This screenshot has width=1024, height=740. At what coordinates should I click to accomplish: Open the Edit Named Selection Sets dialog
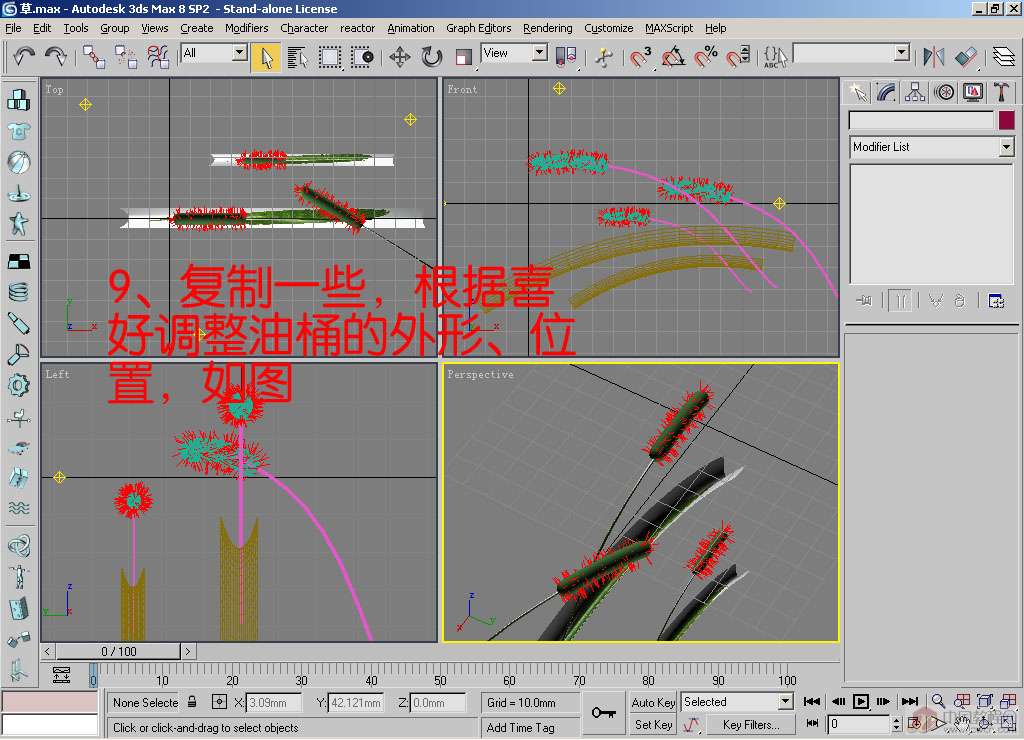point(775,57)
